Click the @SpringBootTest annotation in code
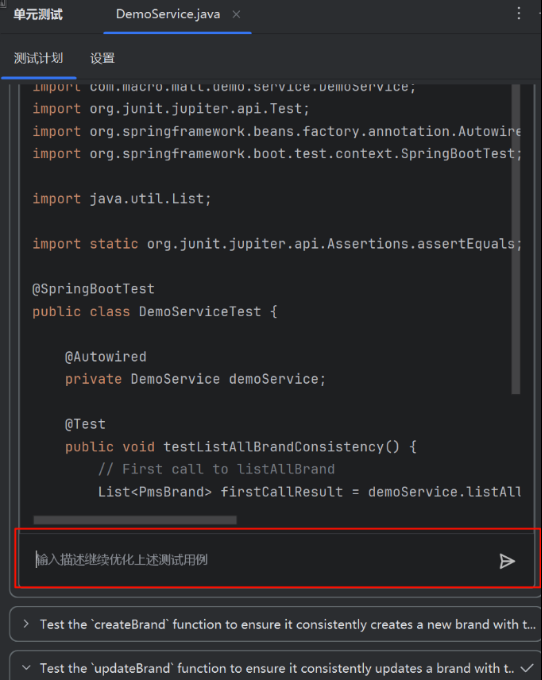This screenshot has height=680, width=542. pos(93,289)
